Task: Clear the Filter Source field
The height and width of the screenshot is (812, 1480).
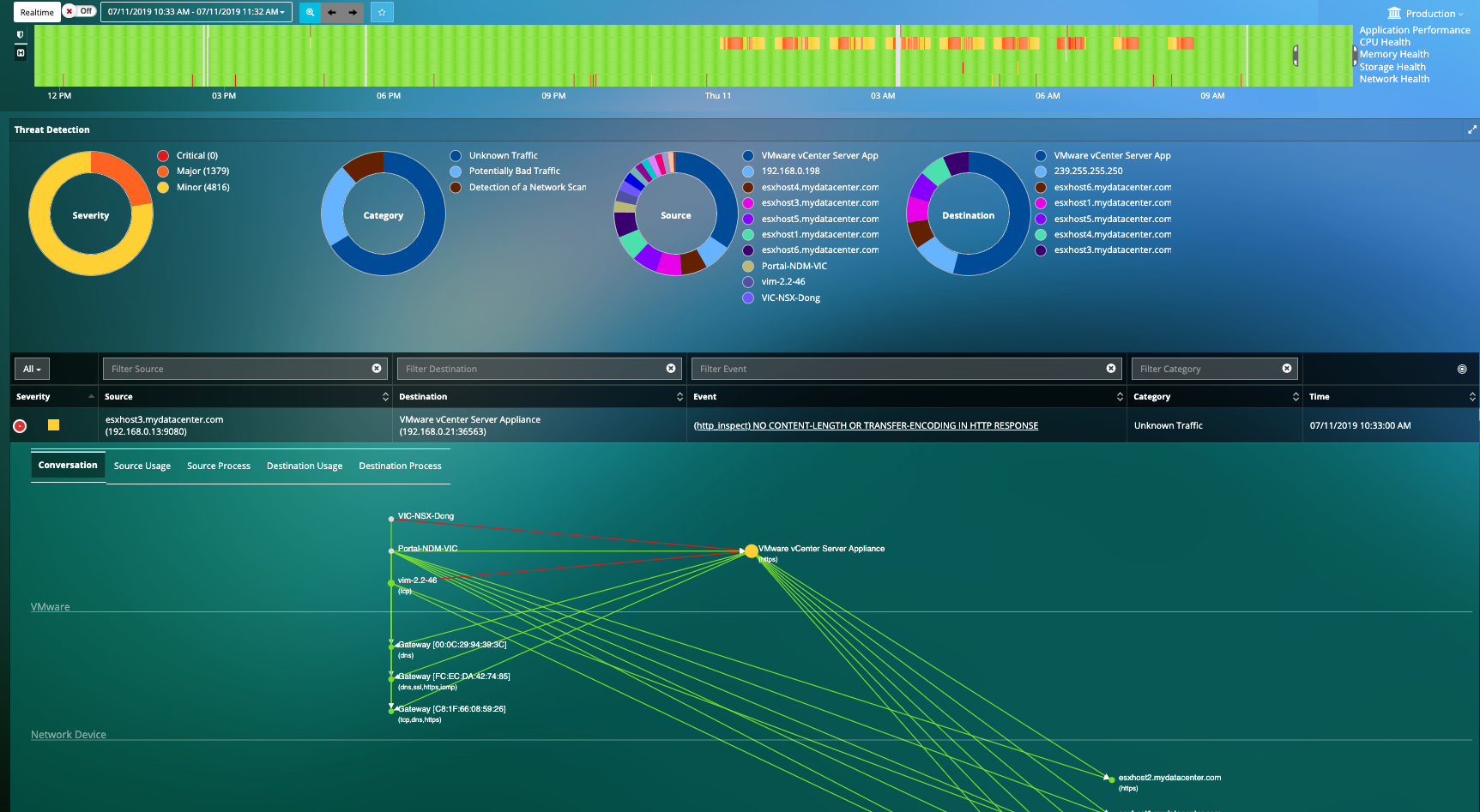Action: click(377, 369)
